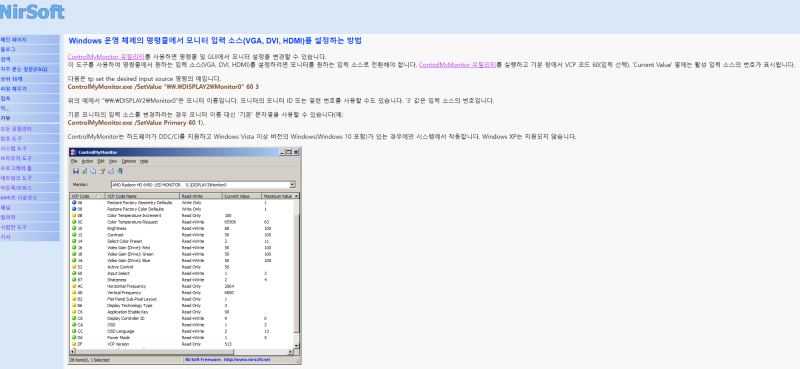This screenshot has width=800, height=369.
Task: Open the 모든 유틸리티 sidebar link
Action: (30, 129)
